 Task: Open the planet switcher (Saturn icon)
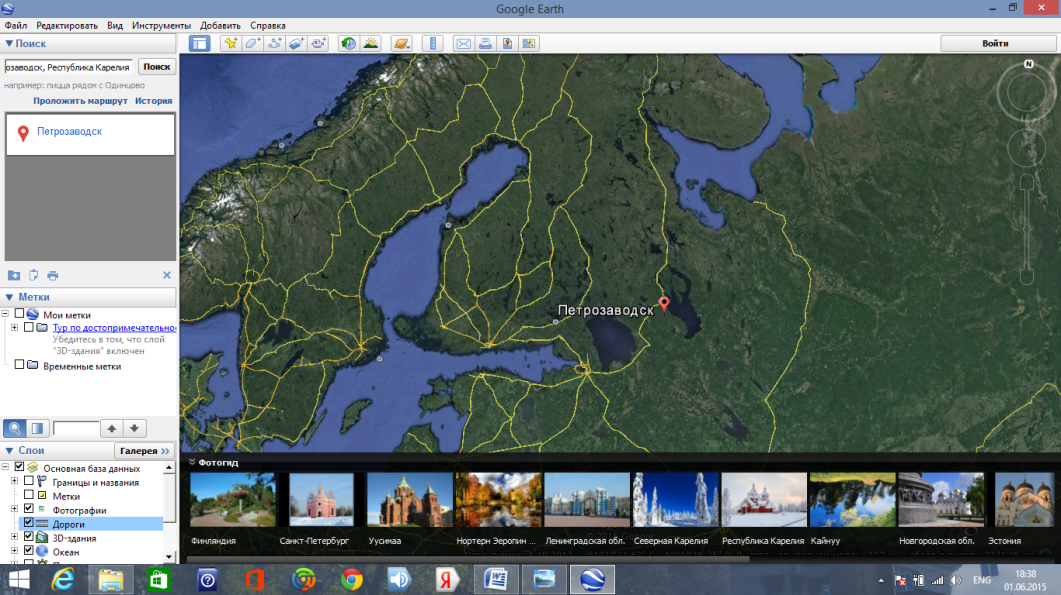click(x=401, y=43)
